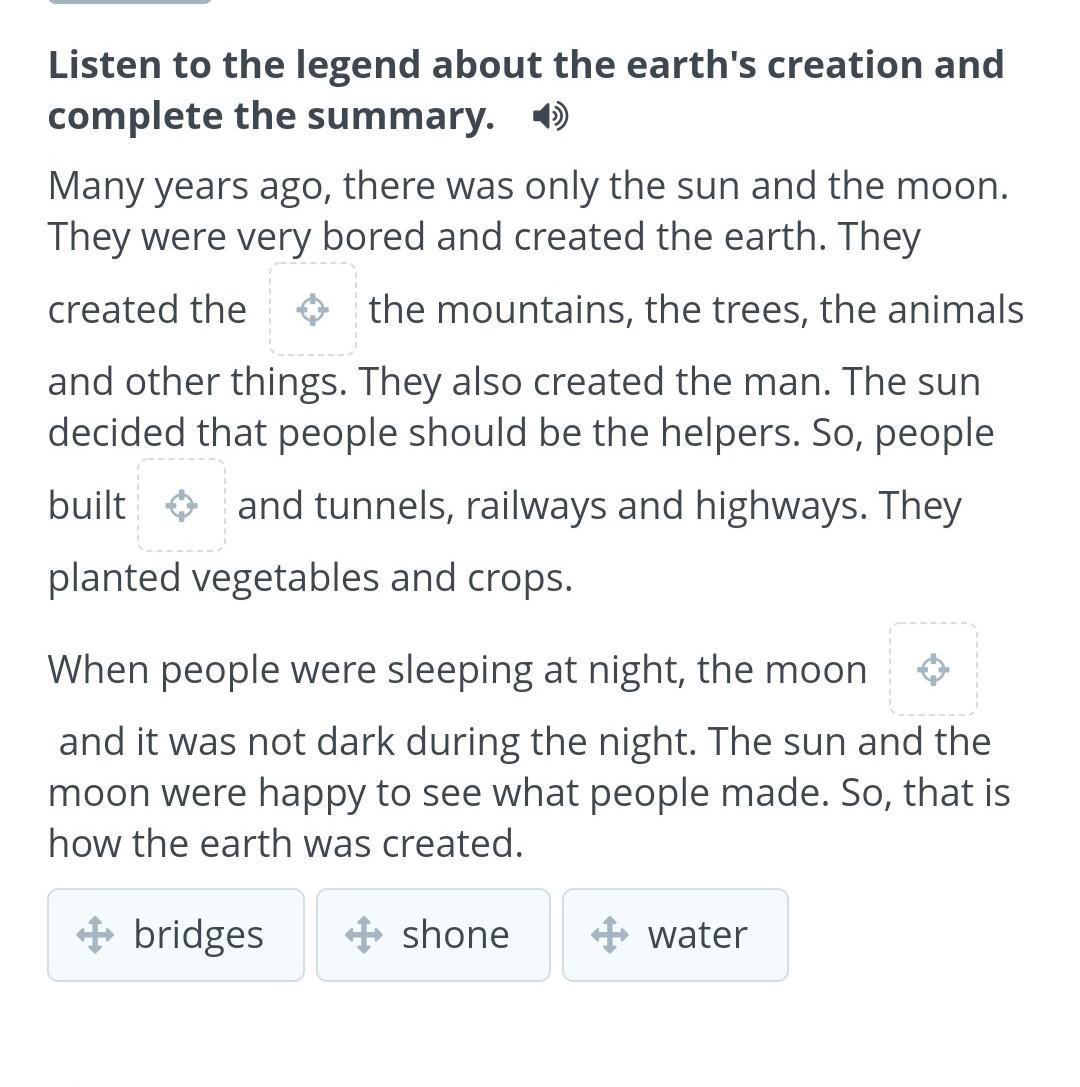1080x1087 pixels.
Task: Click the final line "how the earth was created"
Action: [x=285, y=844]
